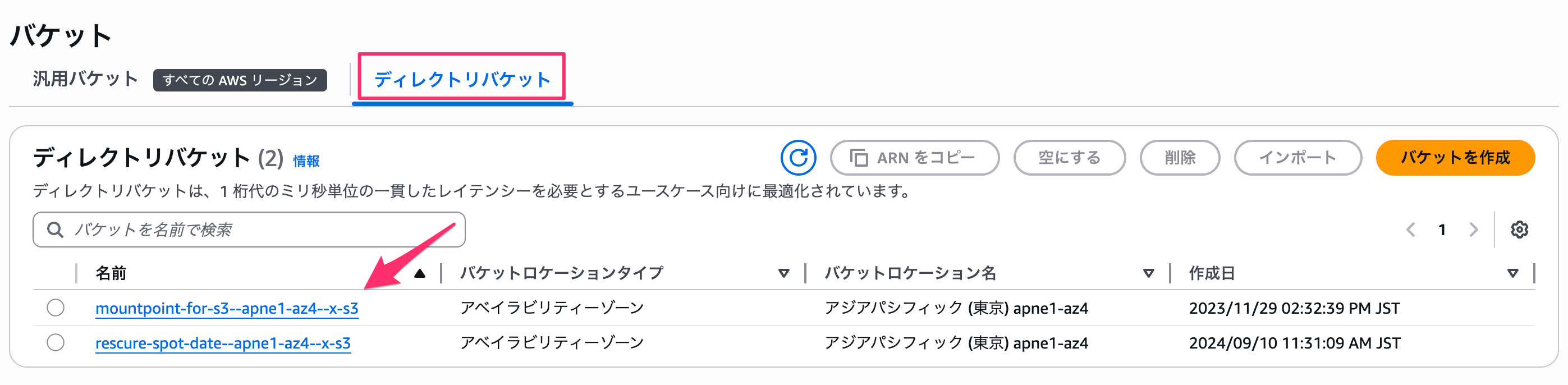Click the インポート button
1568x385 pixels.
click(x=1298, y=157)
